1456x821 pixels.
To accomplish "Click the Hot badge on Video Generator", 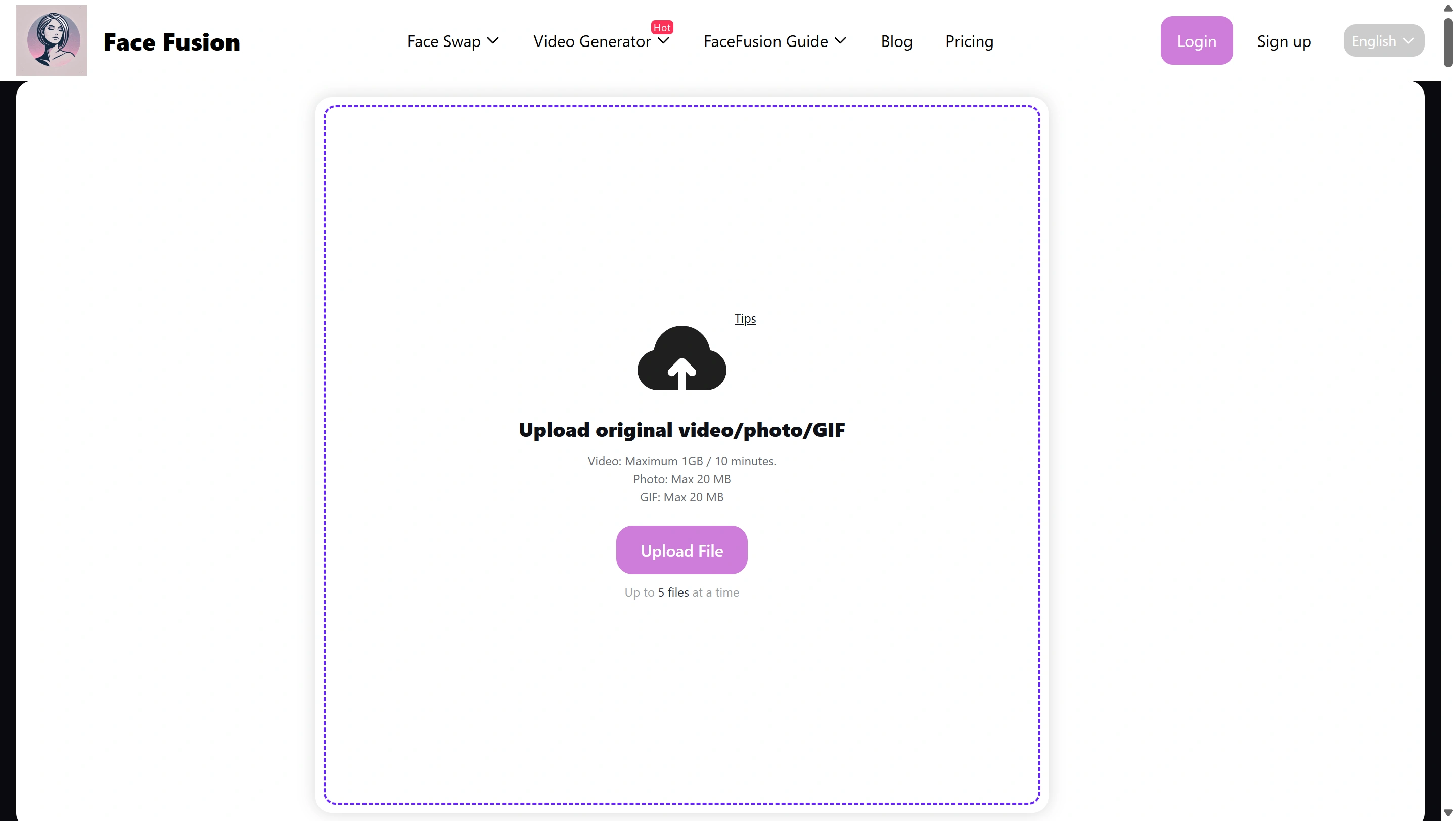I will click(x=662, y=27).
